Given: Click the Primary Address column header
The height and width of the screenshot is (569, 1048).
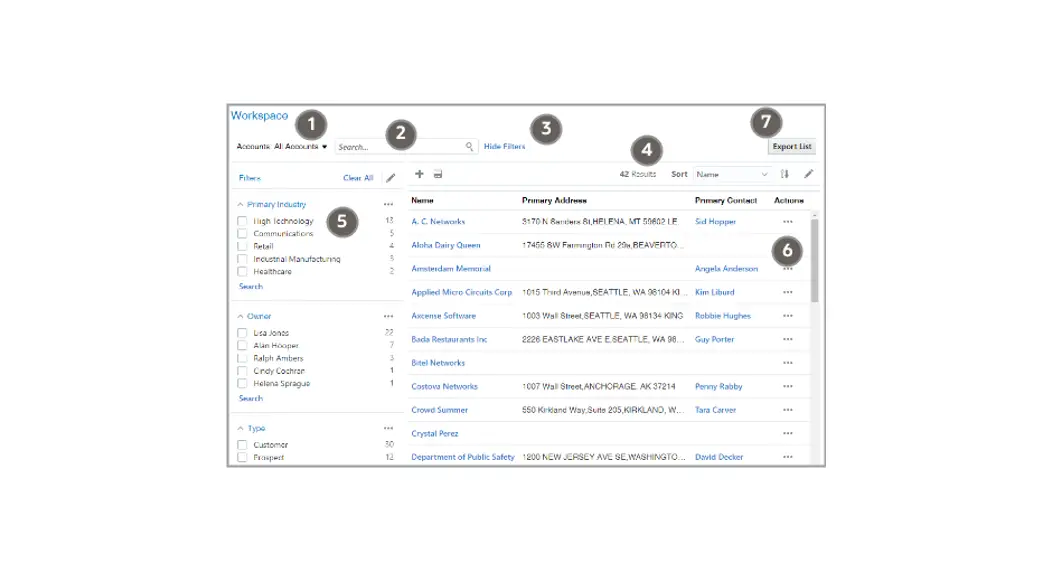Looking at the screenshot, I should click(554, 201).
